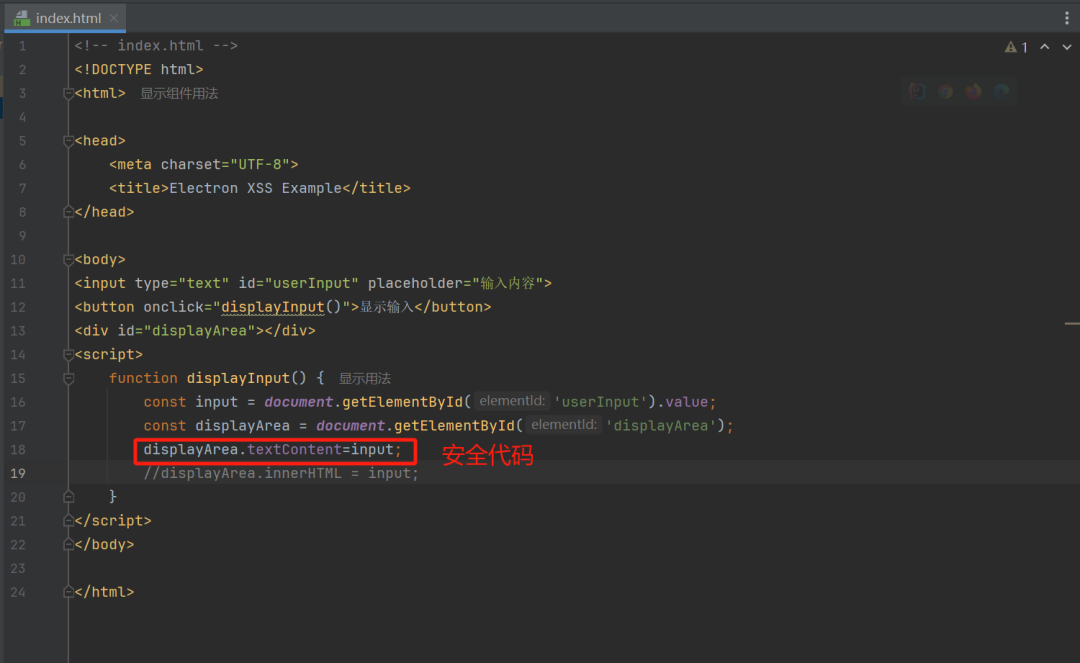Open the editor tab kebab menu
This screenshot has width=1080, height=663.
point(1067,19)
